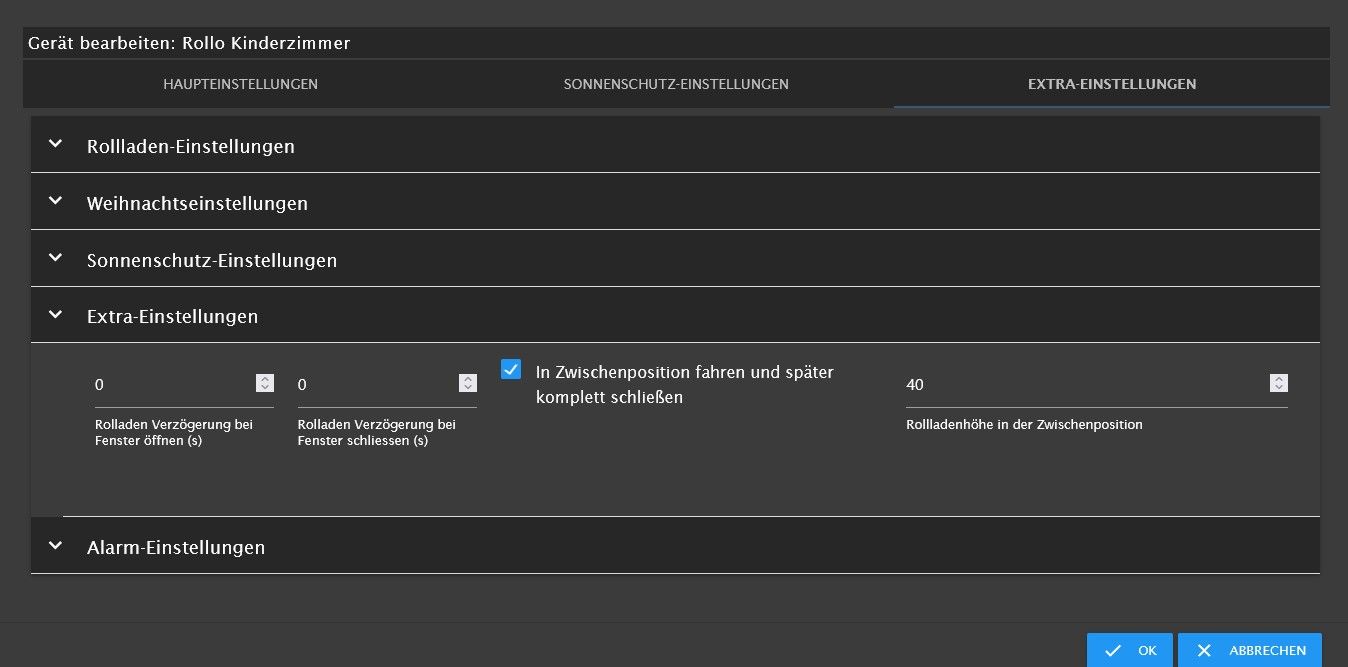Adjust Zwischenposition height with stepper

pos(1279,383)
